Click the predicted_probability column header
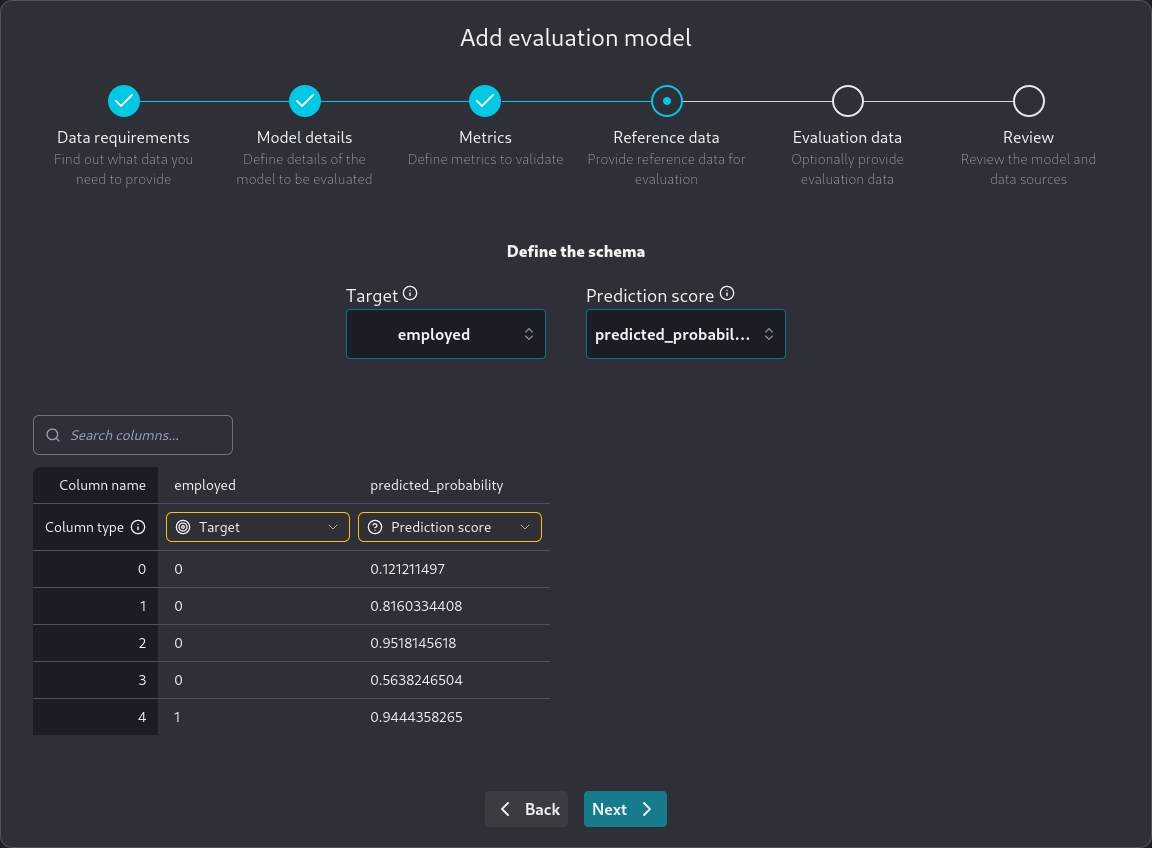1152x848 pixels. (x=436, y=485)
